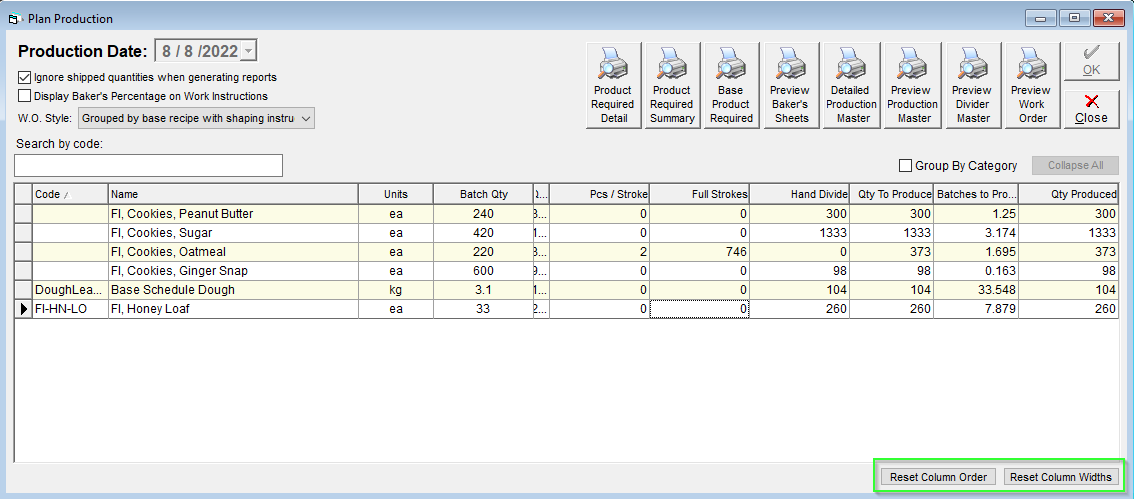The image size is (1134, 499).
Task: Click the Name column header
Action: (234, 194)
